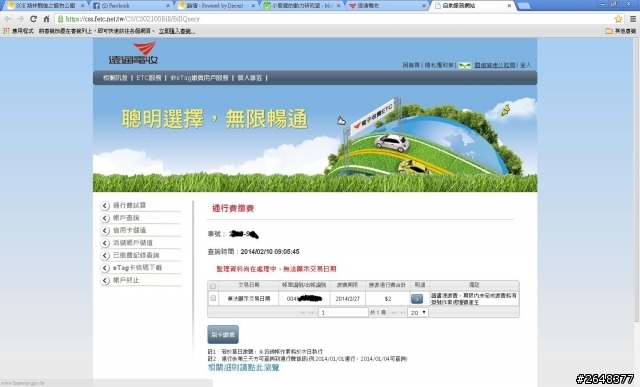
Task: Click the last-page pager arrow
Action: pyautogui.click(x=403, y=312)
